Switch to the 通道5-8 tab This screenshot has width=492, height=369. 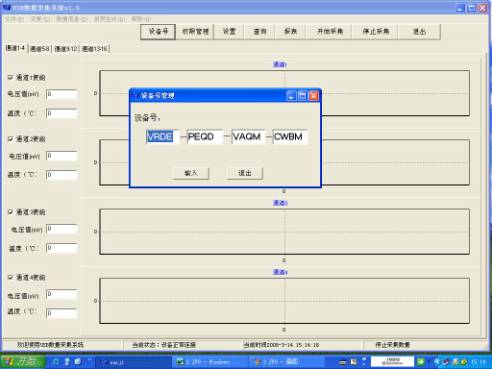point(40,49)
